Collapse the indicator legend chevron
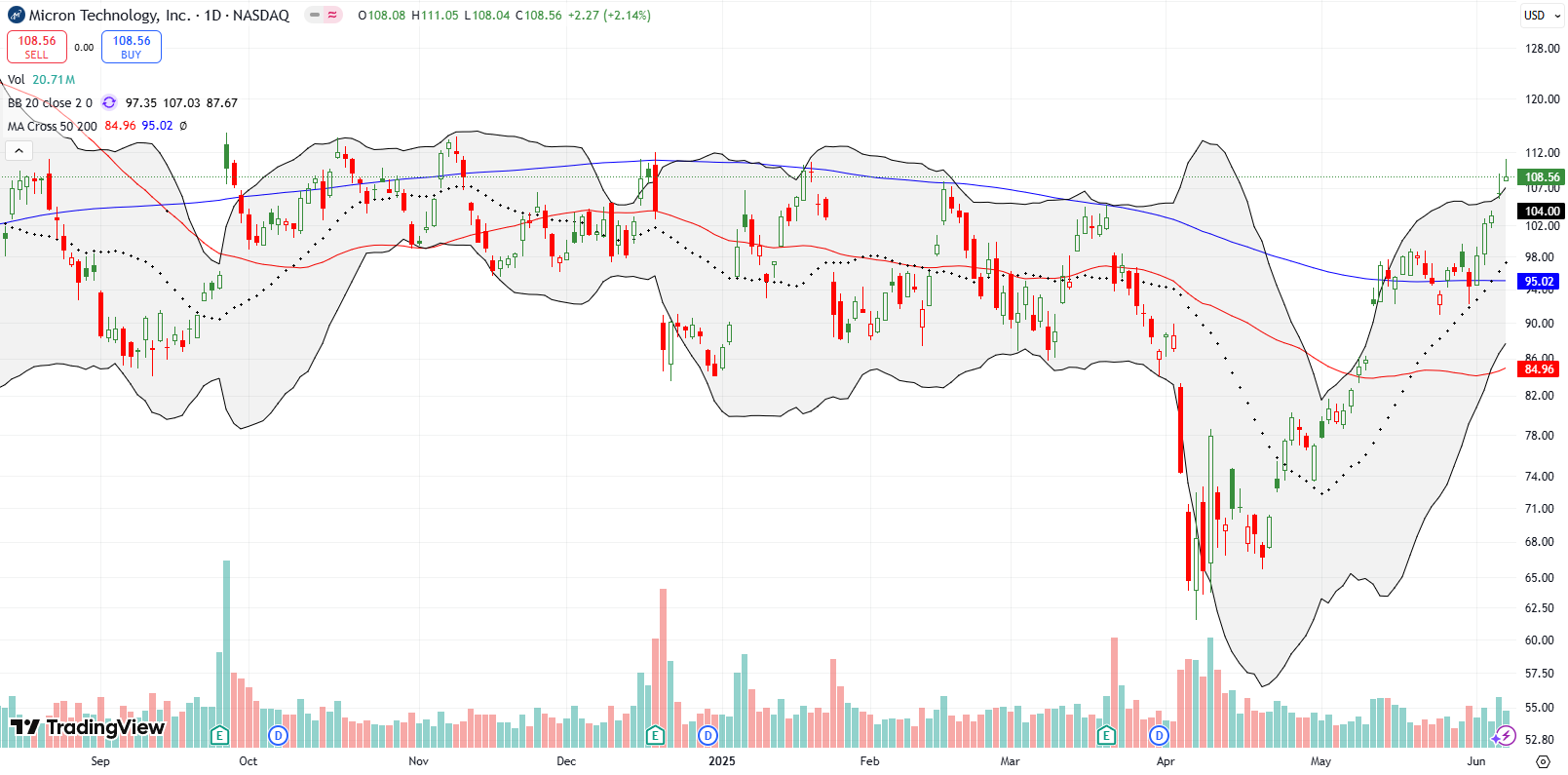Image resolution: width=1568 pixels, height=775 pixels. pos(19,150)
